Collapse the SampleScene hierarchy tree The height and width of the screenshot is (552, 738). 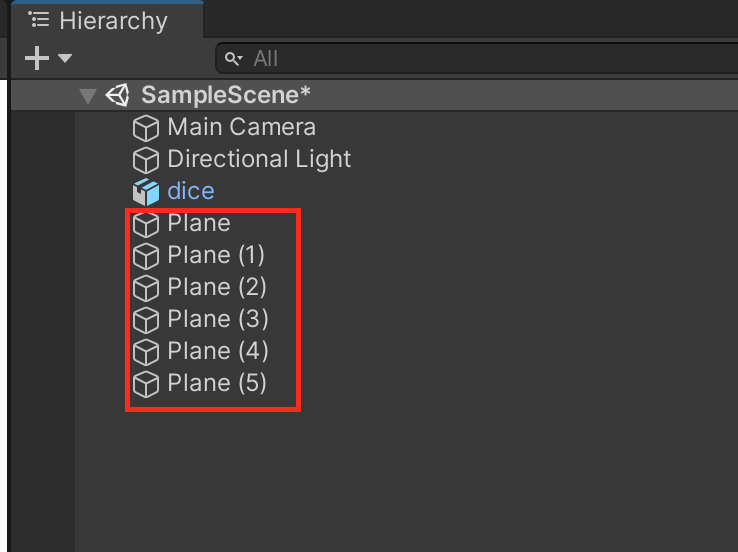[88, 96]
